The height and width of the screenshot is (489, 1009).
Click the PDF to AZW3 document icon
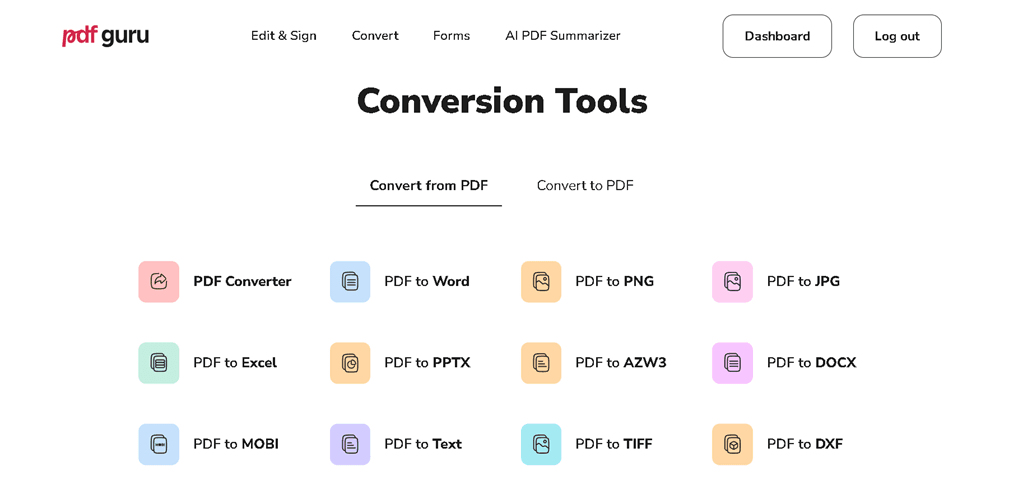[541, 363]
